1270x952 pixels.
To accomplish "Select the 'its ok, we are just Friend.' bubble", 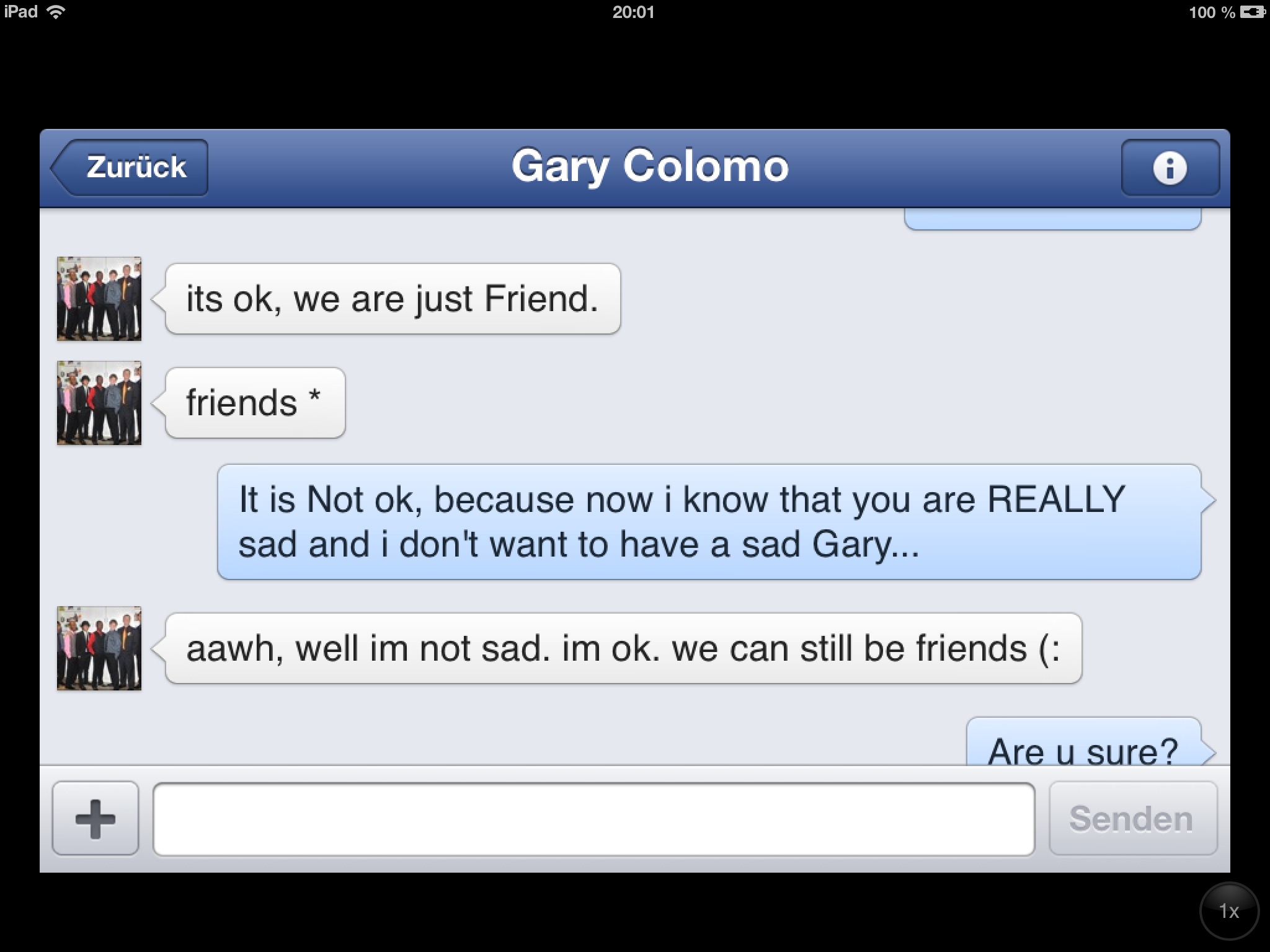I will [392, 299].
